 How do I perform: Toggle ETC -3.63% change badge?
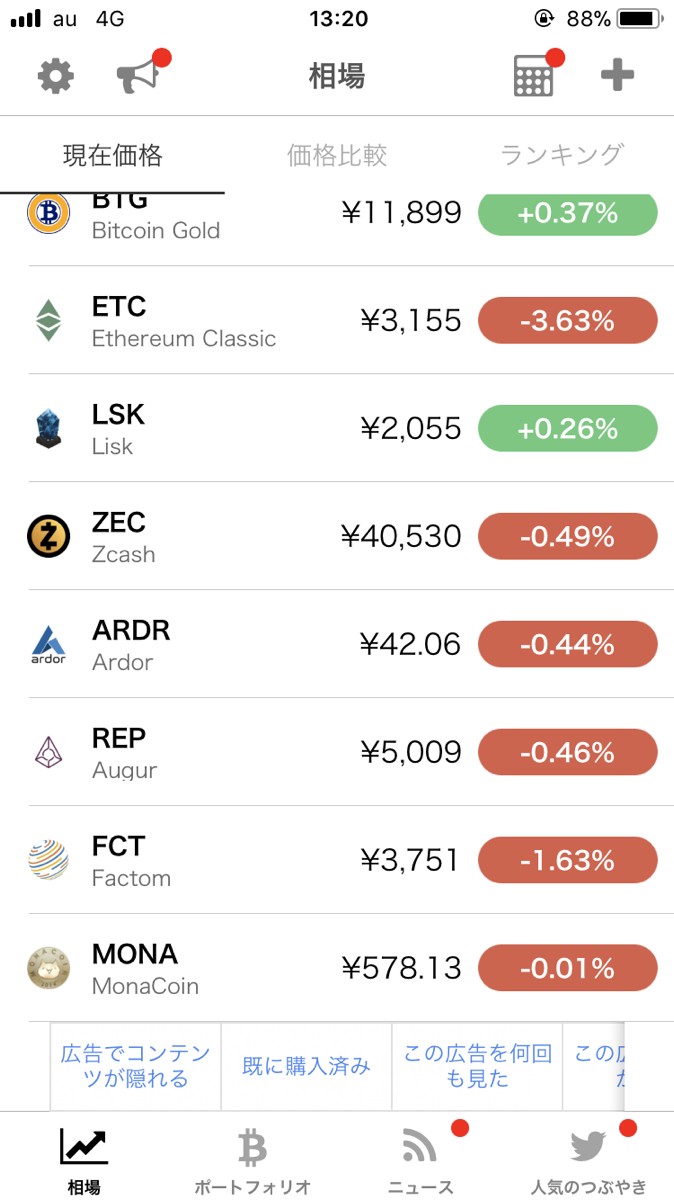(x=567, y=321)
